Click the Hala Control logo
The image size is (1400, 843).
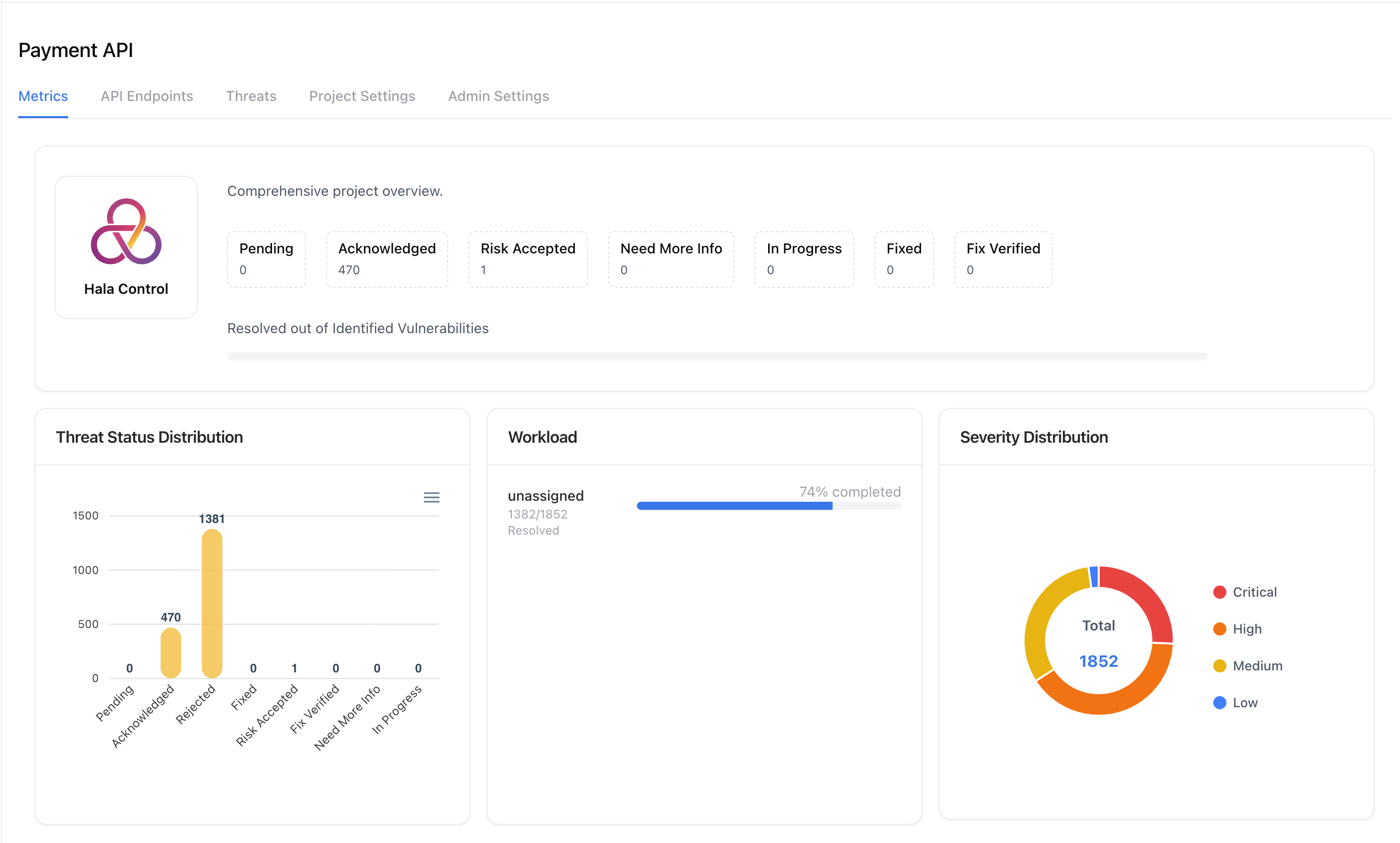click(x=126, y=231)
